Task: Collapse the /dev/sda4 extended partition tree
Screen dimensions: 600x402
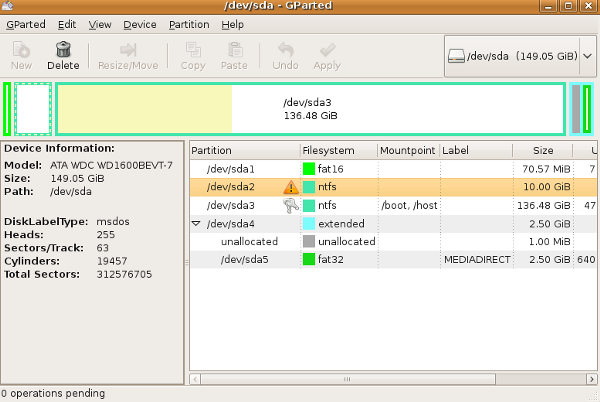Action: (x=196, y=223)
